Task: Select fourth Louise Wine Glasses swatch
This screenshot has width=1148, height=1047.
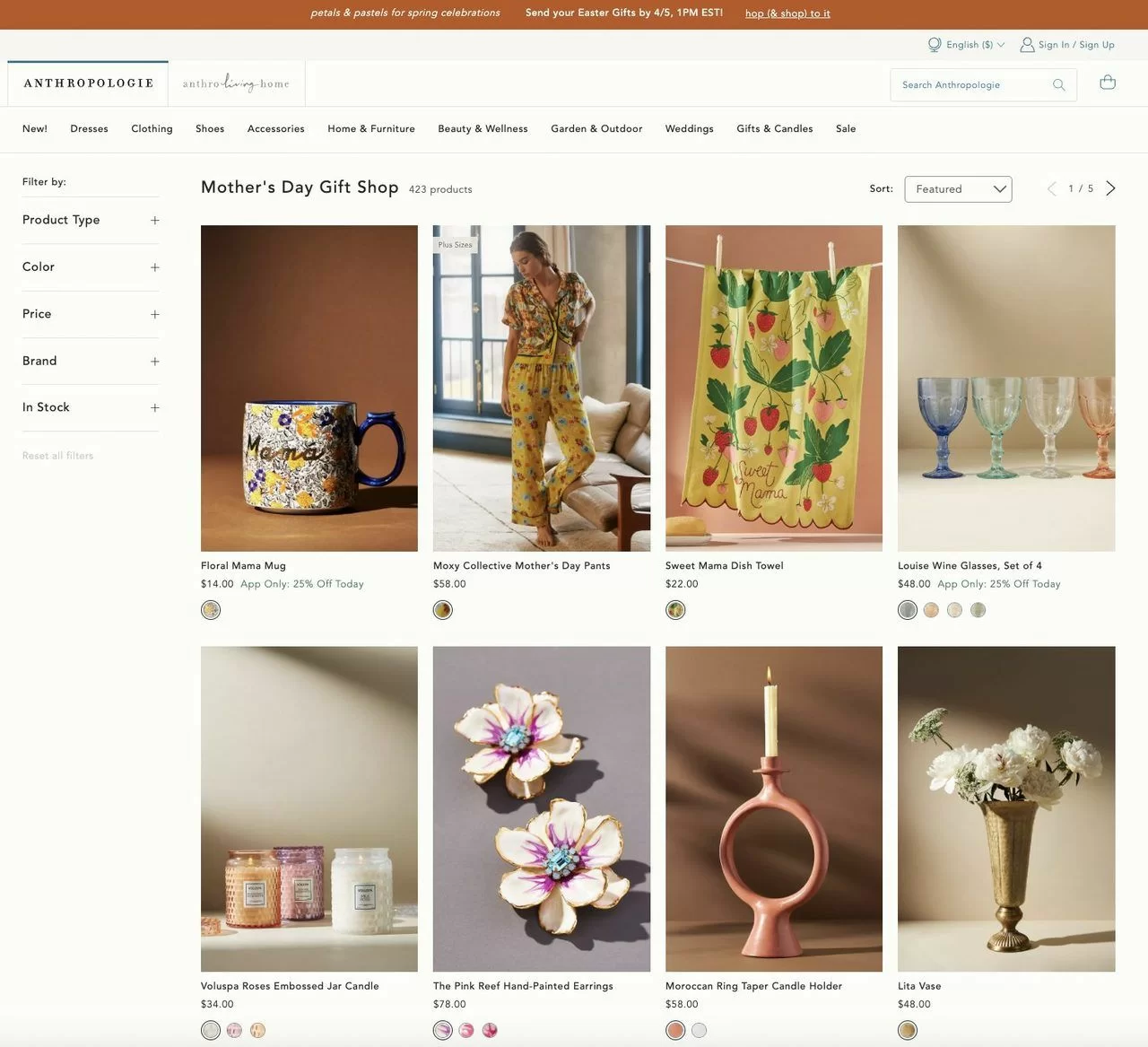Action: pyautogui.click(x=978, y=610)
